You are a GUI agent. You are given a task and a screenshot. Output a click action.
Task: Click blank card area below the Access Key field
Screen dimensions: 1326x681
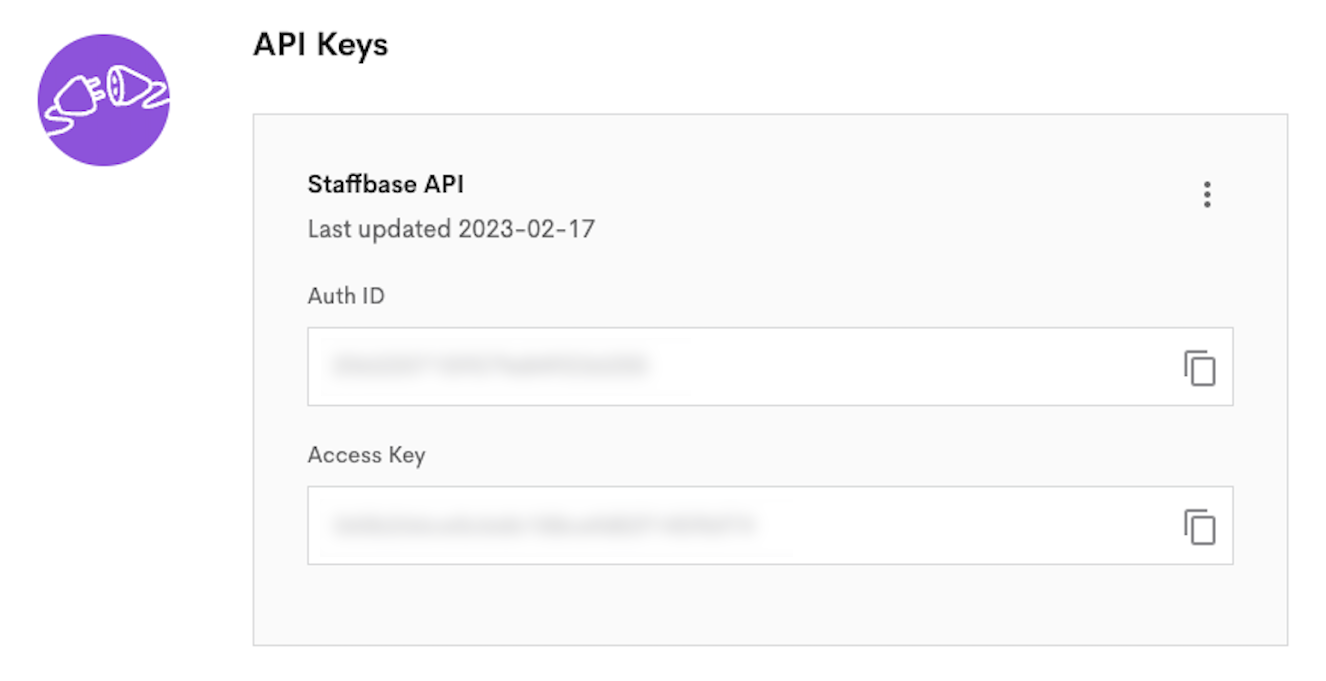[770, 605]
